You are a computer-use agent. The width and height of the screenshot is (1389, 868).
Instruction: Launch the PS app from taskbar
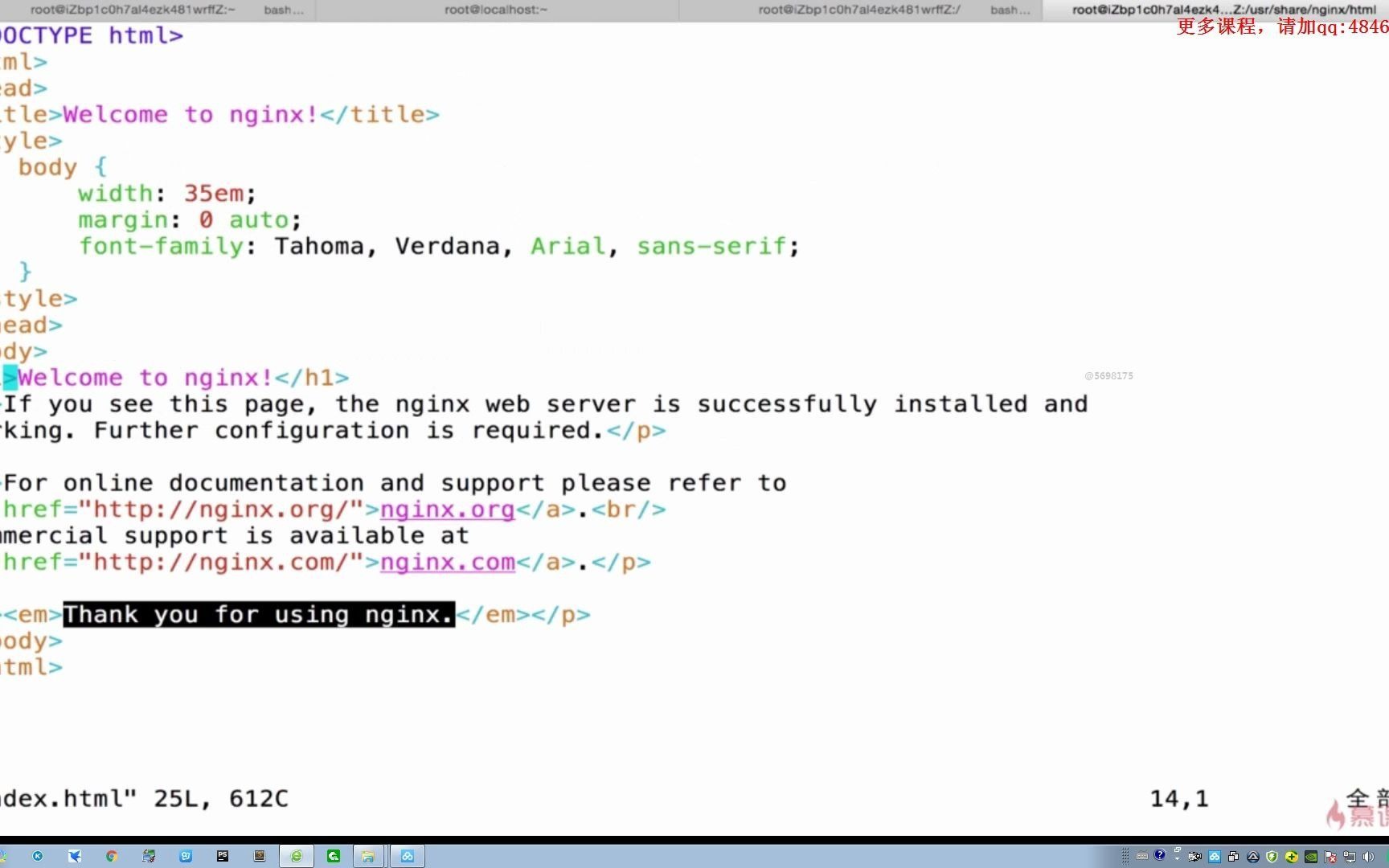(x=223, y=856)
